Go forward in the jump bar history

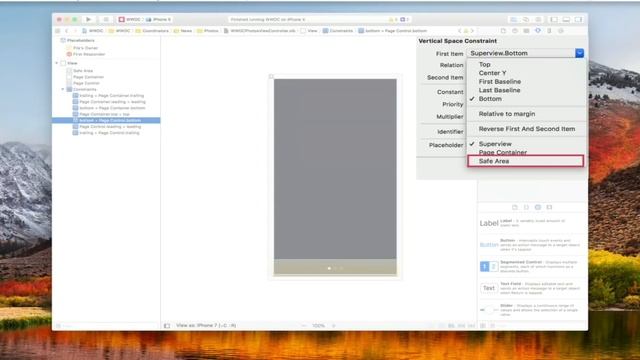tap(75, 31)
